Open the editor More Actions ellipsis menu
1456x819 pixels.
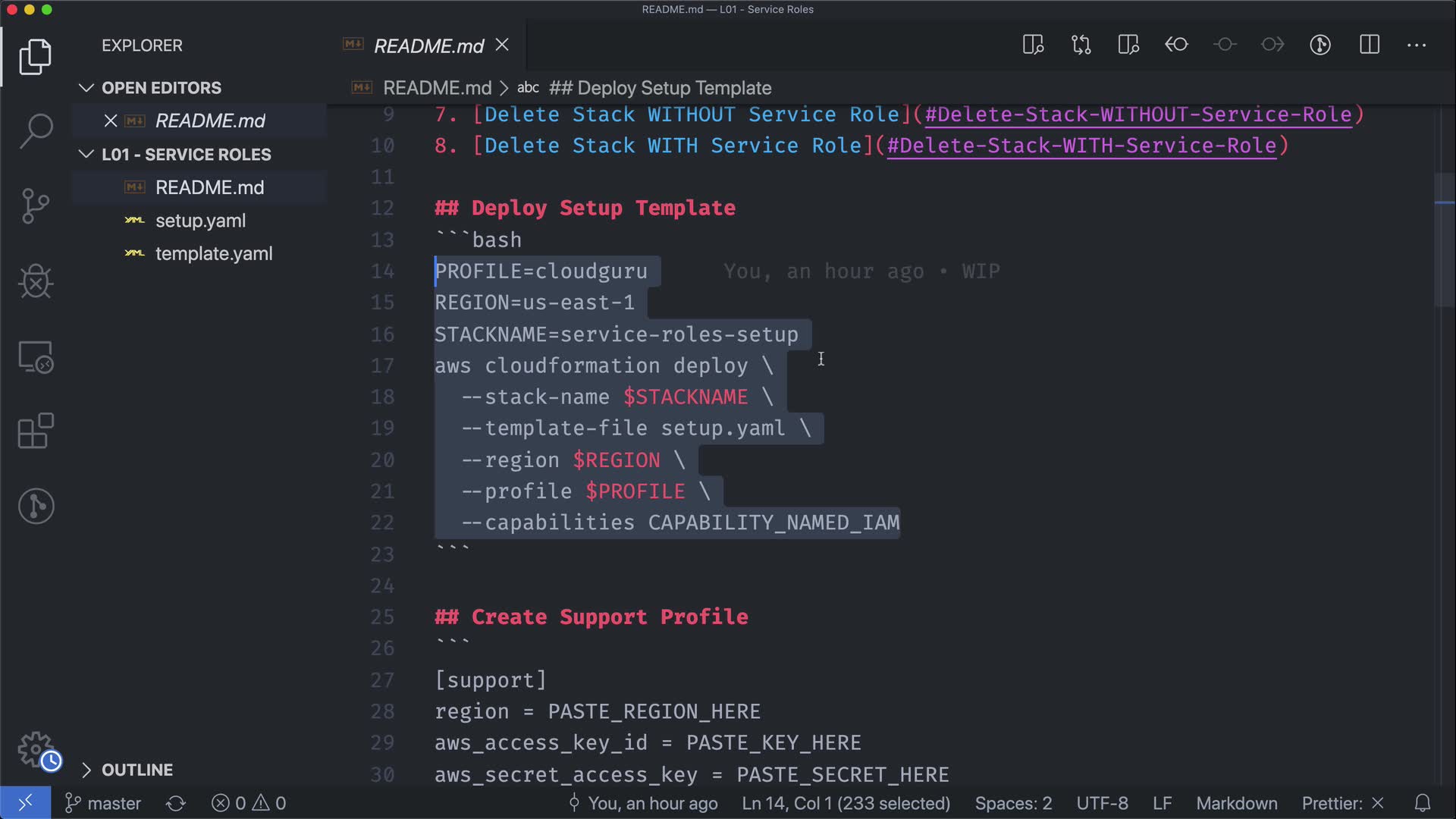click(x=1417, y=45)
